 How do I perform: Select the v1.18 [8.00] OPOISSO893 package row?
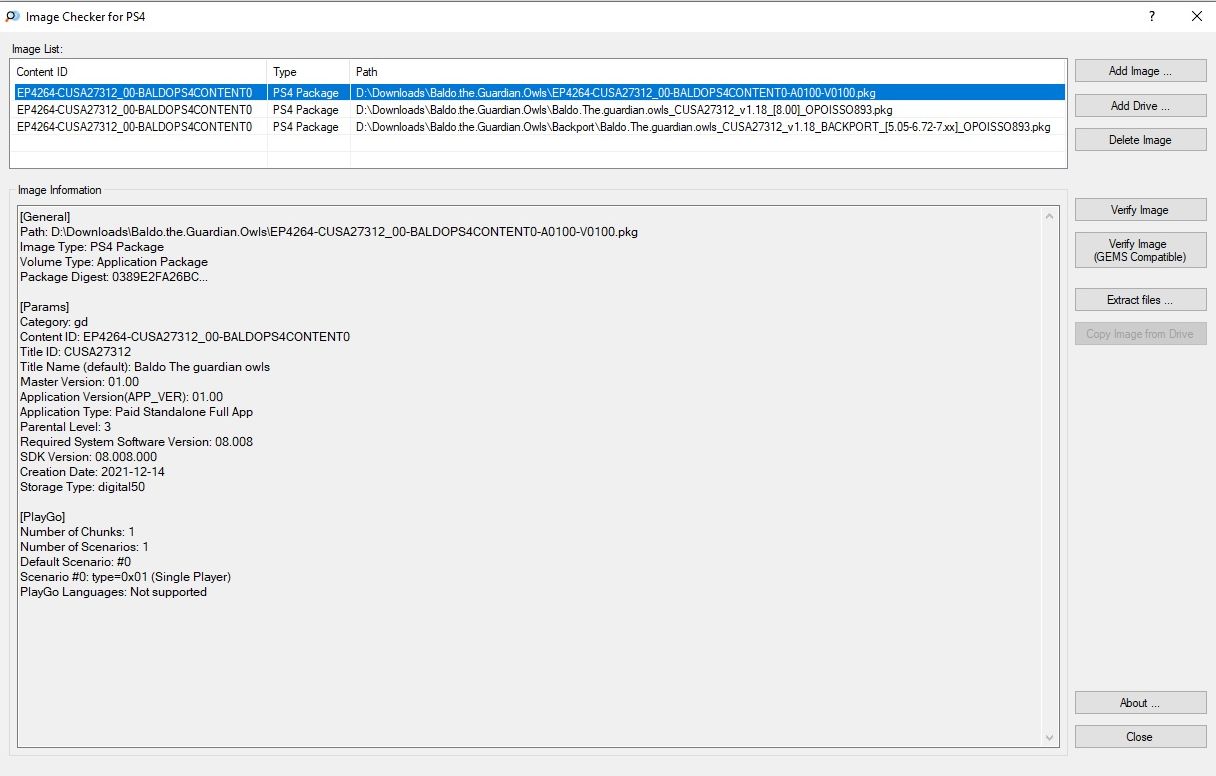[x=624, y=110]
